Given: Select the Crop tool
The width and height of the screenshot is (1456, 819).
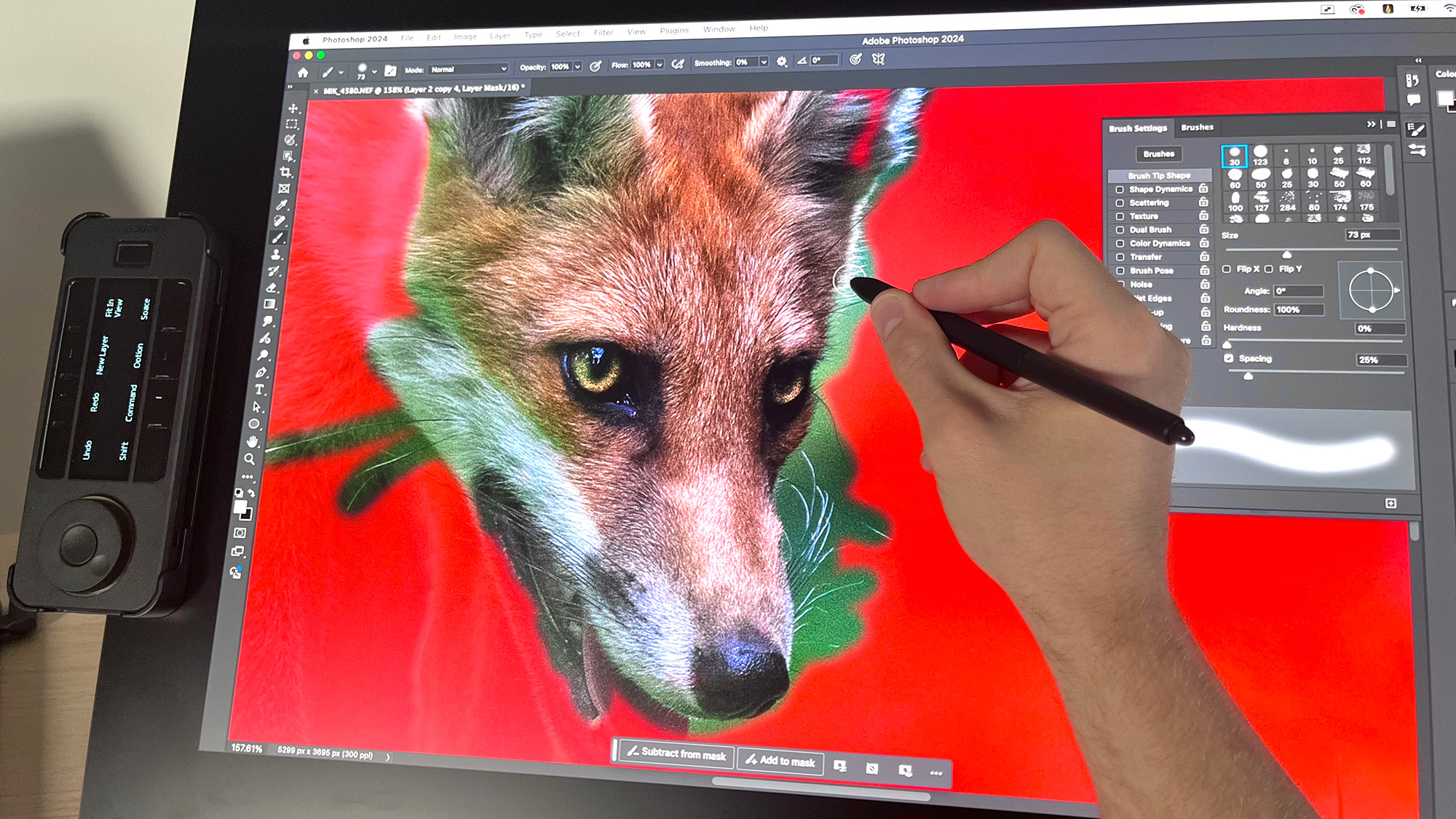Looking at the screenshot, I should (287, 173).
